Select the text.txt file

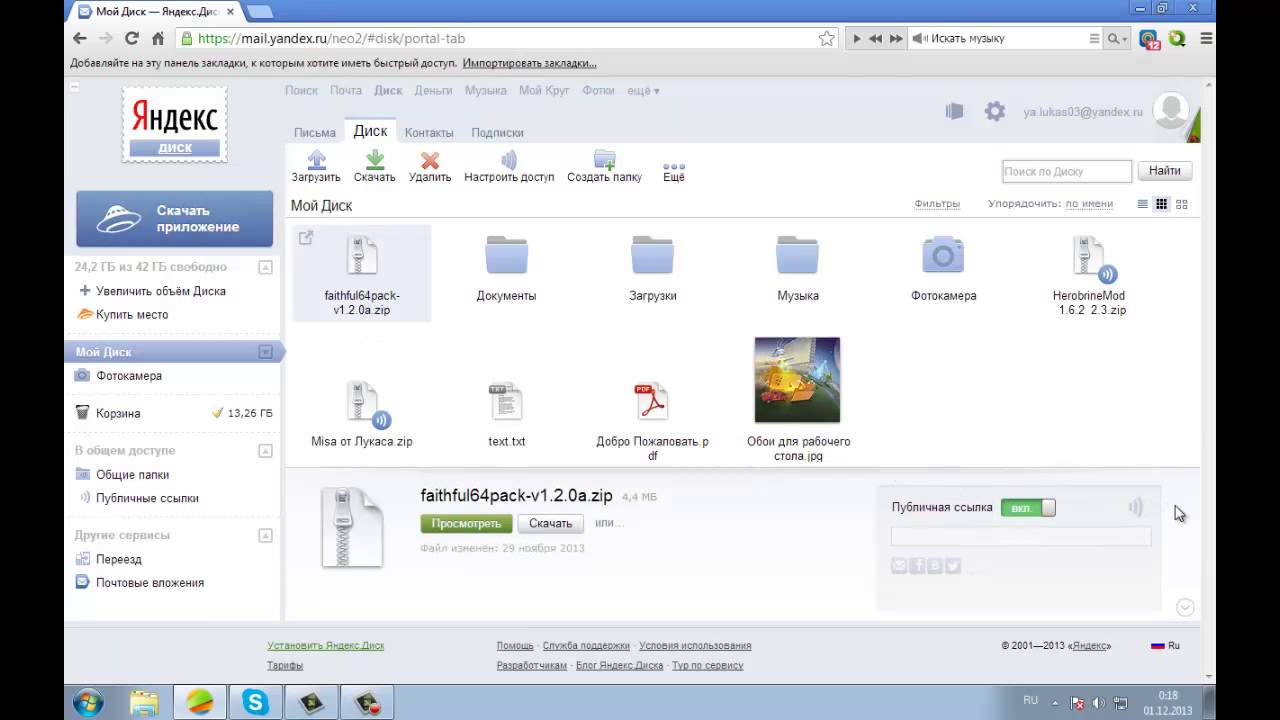pos(506,414)
